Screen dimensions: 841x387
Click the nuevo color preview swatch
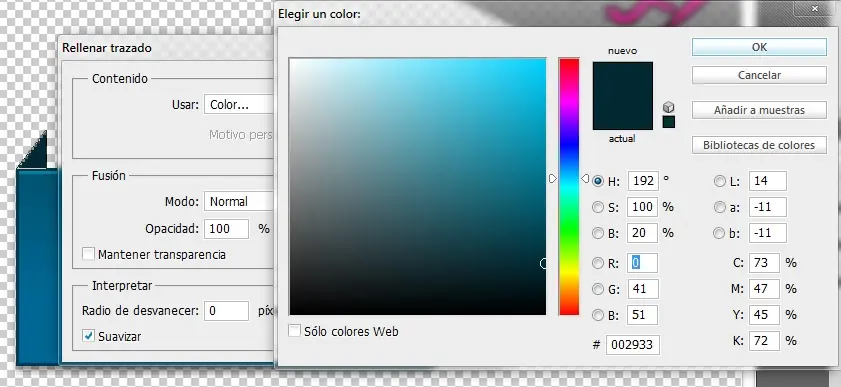(x=623, y=79)
